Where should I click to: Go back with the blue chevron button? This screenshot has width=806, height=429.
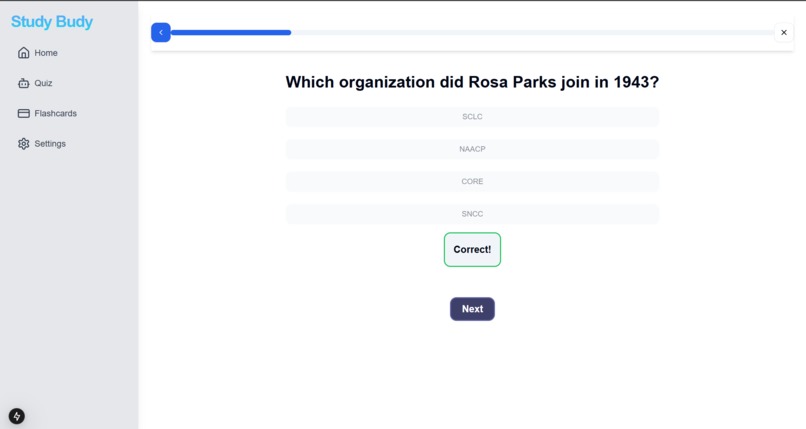161,32
